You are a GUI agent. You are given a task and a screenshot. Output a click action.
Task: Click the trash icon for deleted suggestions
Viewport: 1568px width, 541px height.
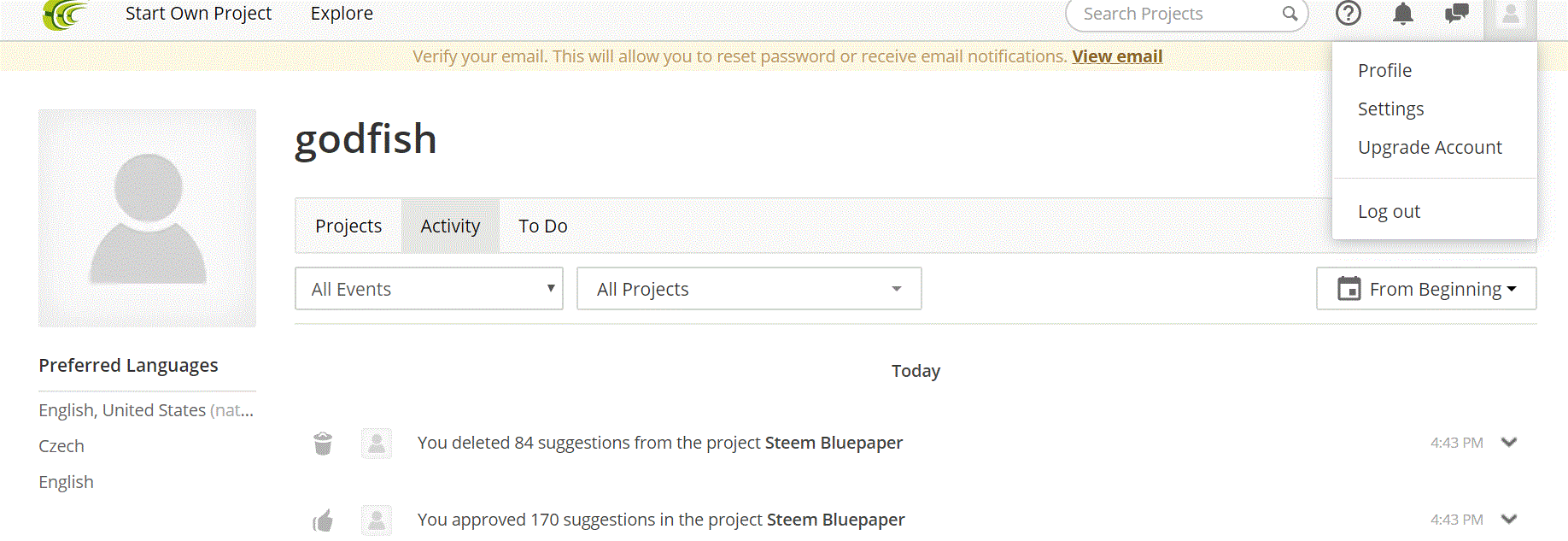click(x=323, y=443)
